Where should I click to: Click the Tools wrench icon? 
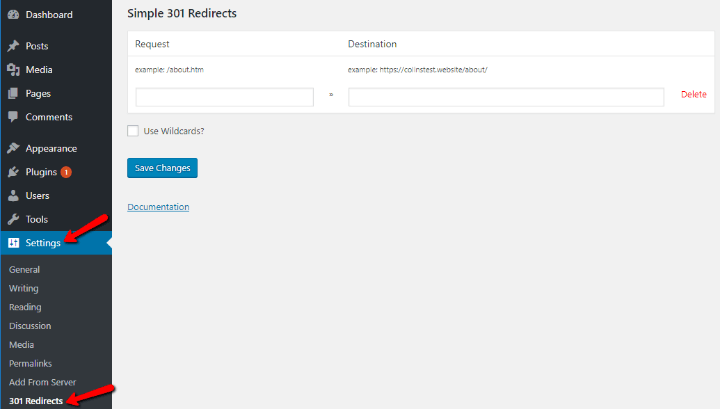(x=13, y=219)
